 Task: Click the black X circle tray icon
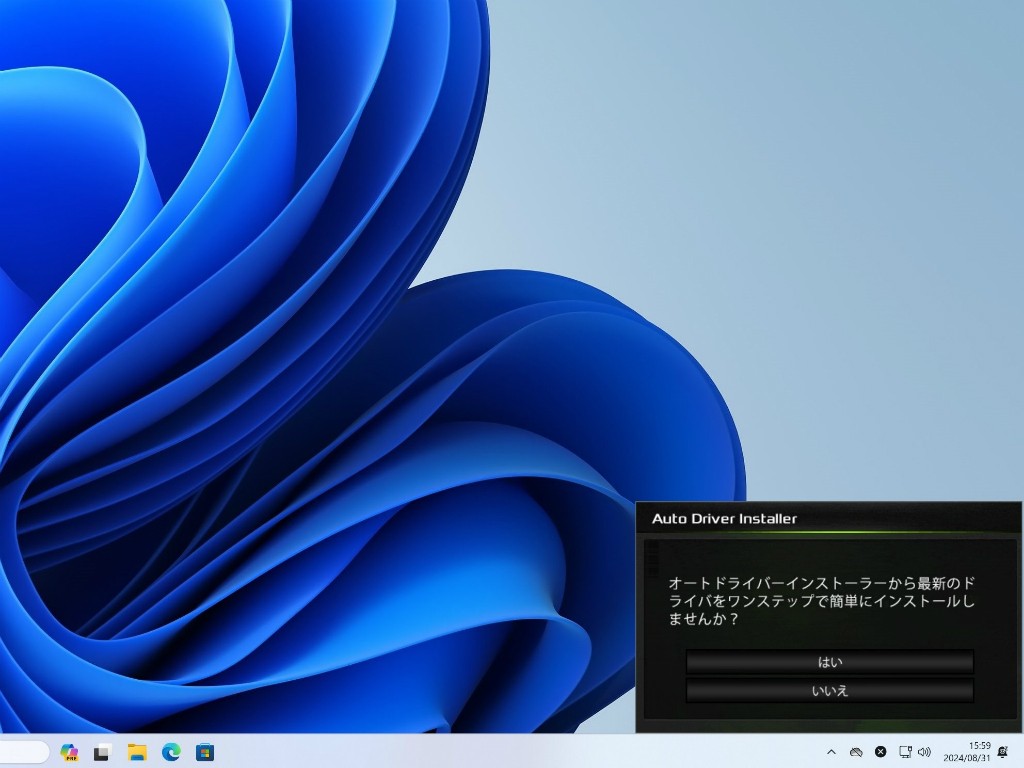click(x=880, y=752)
